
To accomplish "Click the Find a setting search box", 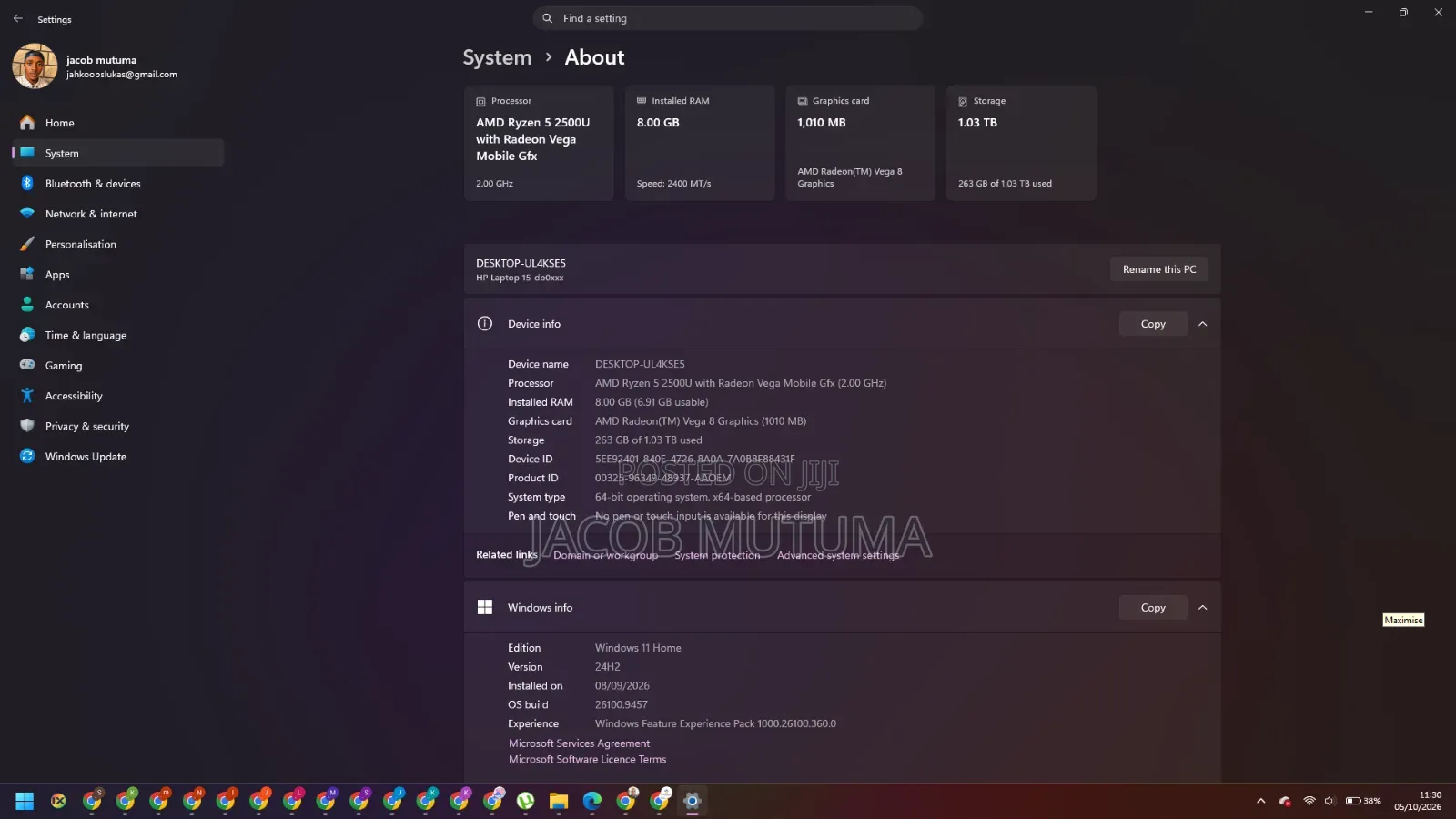I will tap(728, 18).
